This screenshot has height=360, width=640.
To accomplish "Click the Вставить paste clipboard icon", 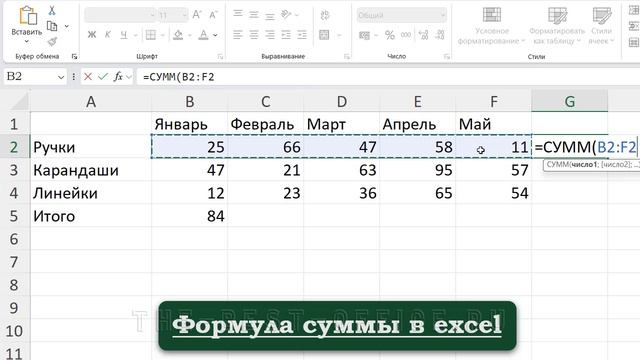I will (28, 16).
